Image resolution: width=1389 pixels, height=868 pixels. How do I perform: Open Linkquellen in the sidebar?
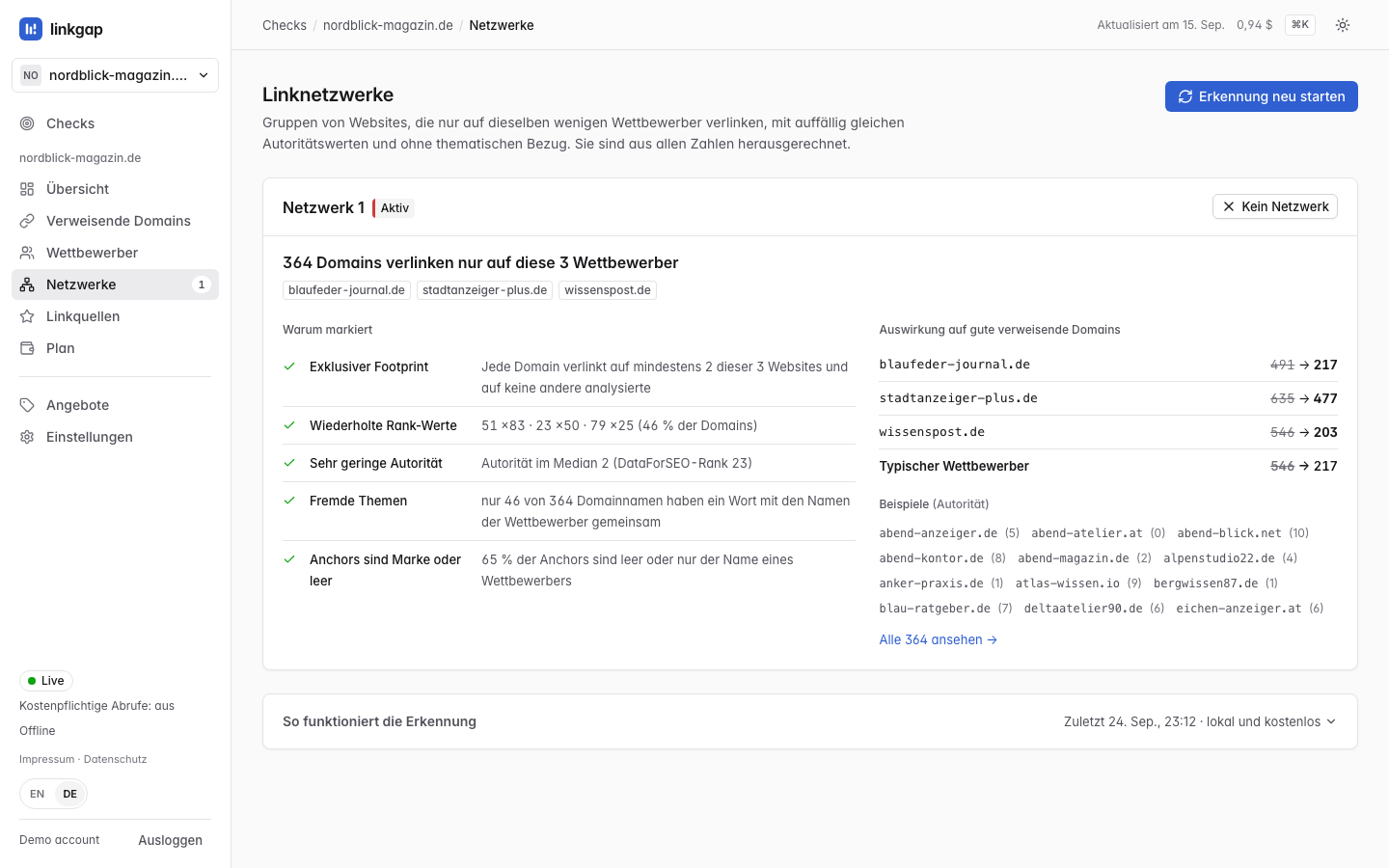[115, 316]
